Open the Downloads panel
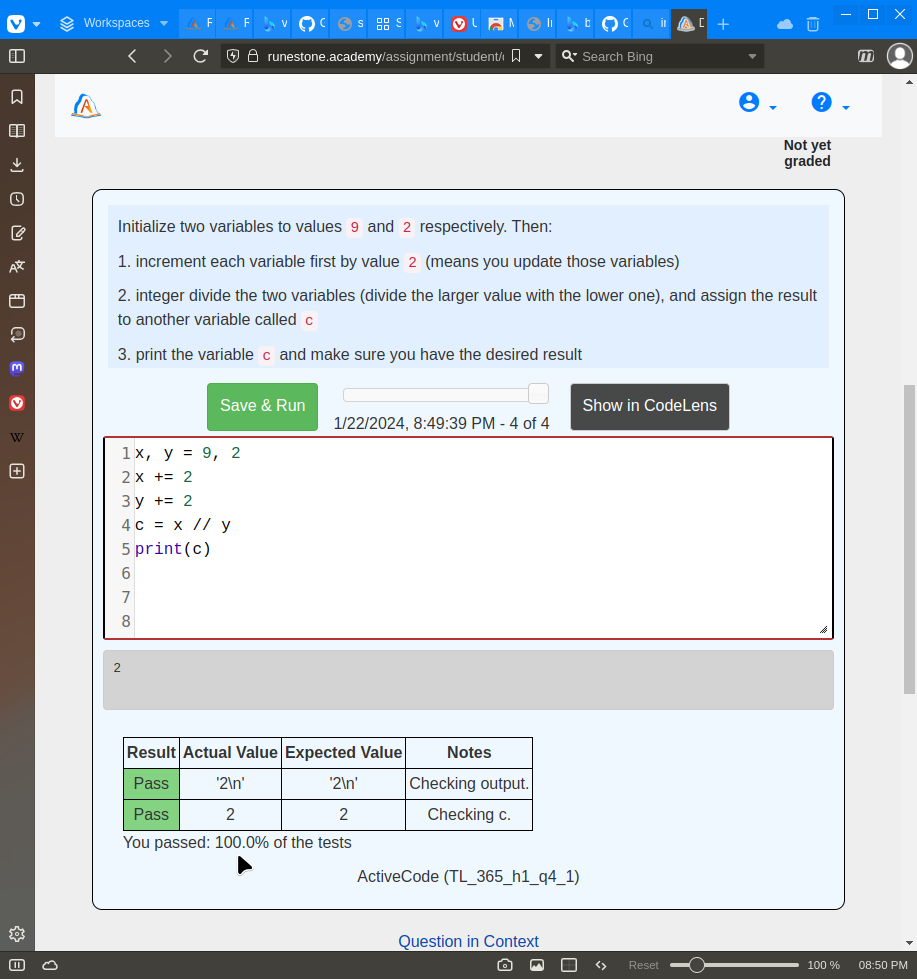Image resolution: width=917 pixels, height=979 pixels. pos(16,164)
